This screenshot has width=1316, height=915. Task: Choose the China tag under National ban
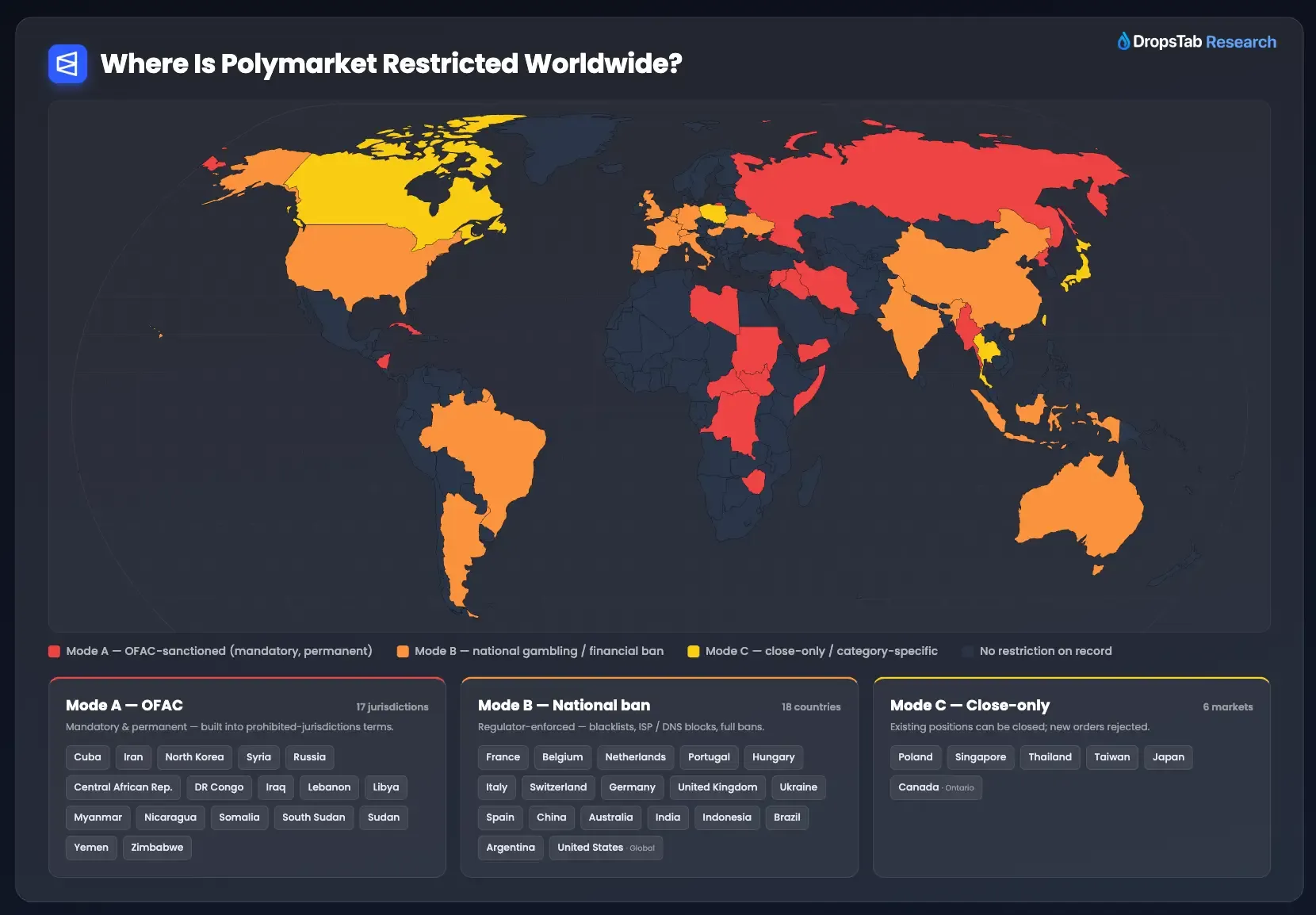point(551,817)
